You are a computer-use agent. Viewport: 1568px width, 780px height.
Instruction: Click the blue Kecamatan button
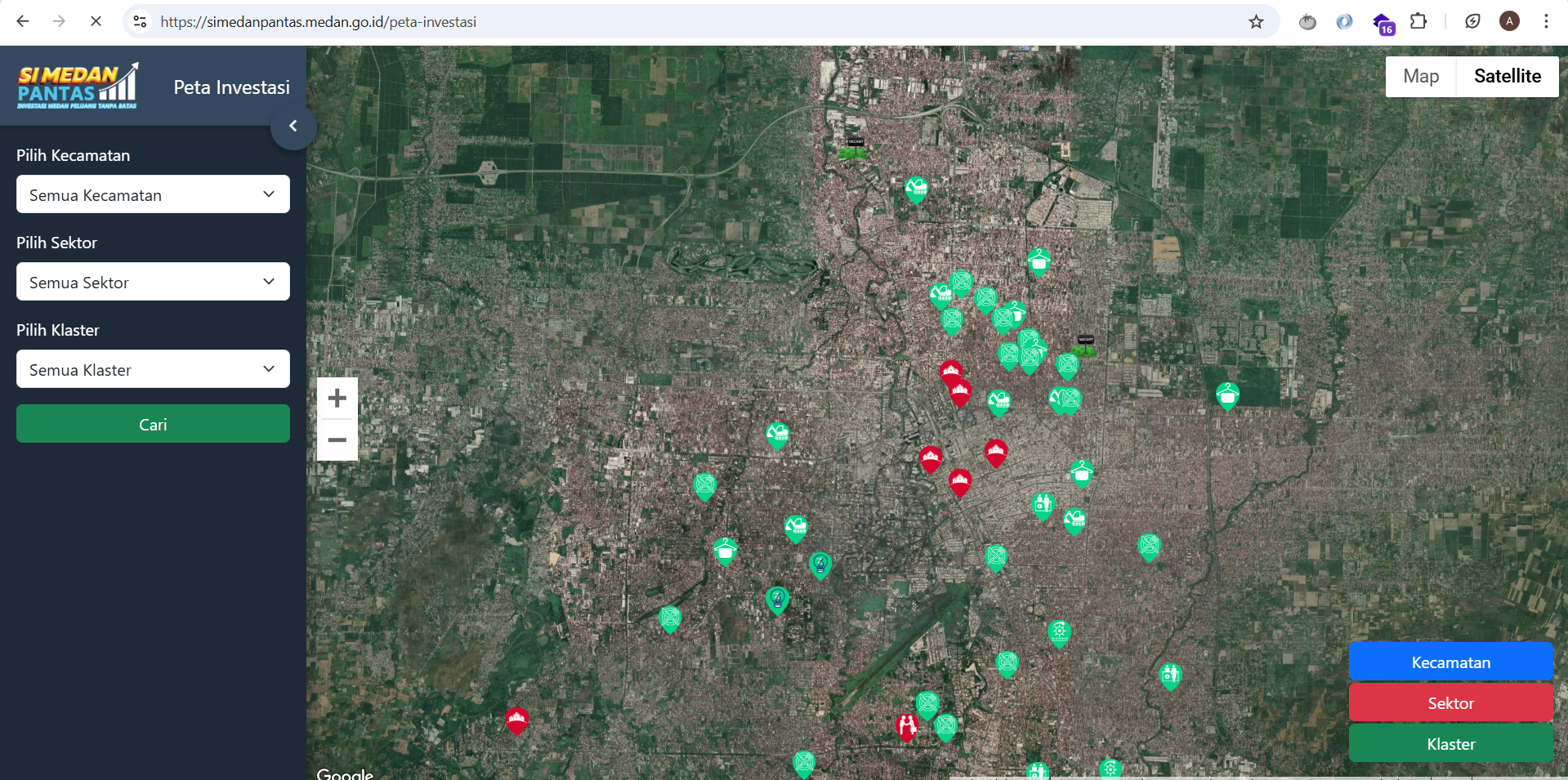(x=1450, y=662)
